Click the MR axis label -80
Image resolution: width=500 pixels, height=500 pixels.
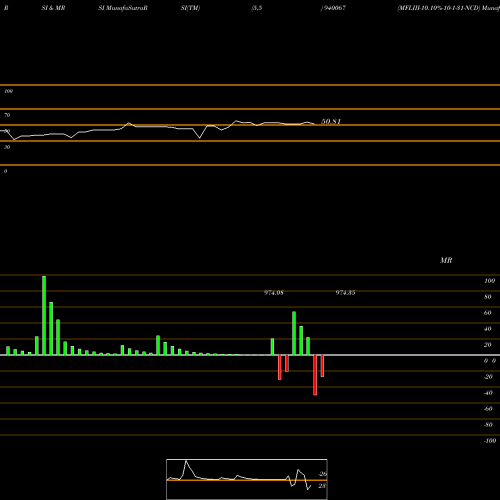click(488, 425)
